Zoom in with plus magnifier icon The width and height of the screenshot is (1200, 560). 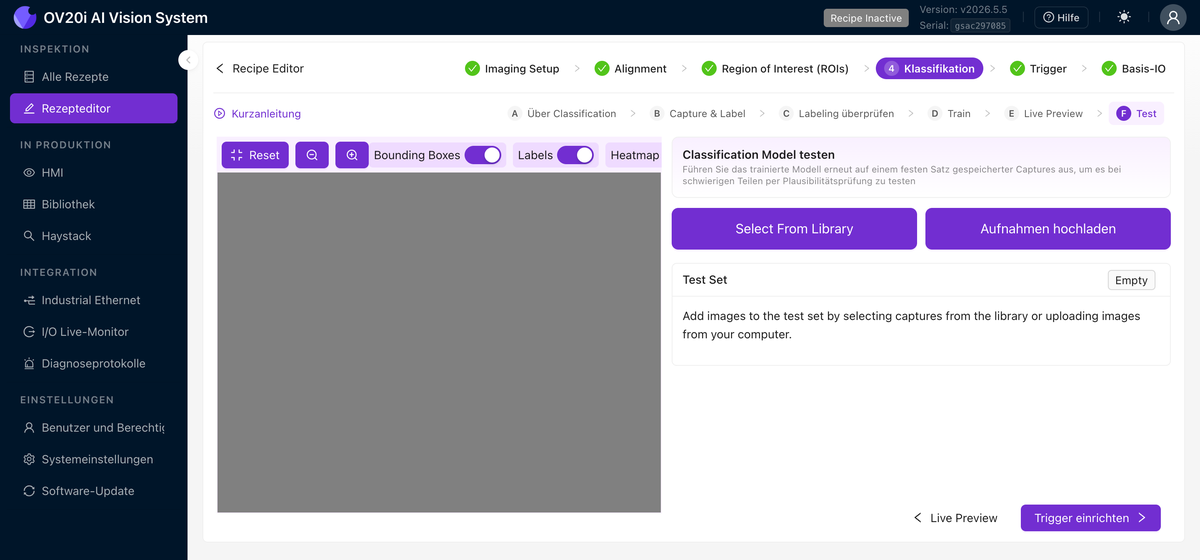click(x=352, y=155)
